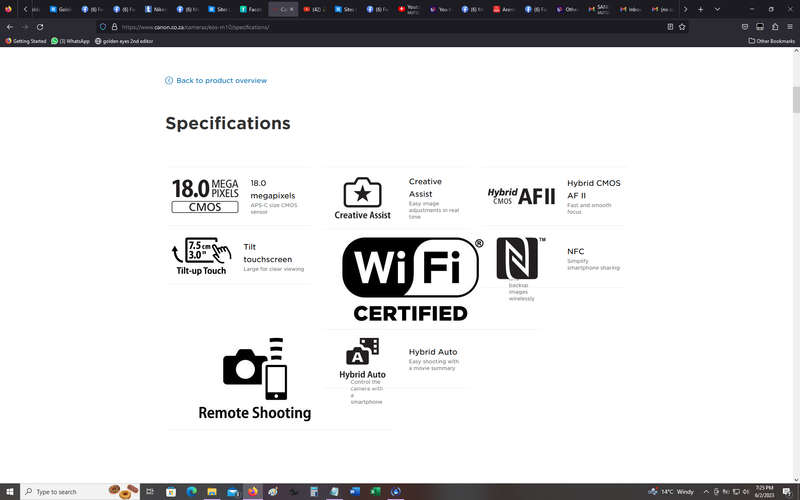This screenshot has width=800, height=500.
Task: Toggle reader view icon in address bar
Action: coord(670,27)
